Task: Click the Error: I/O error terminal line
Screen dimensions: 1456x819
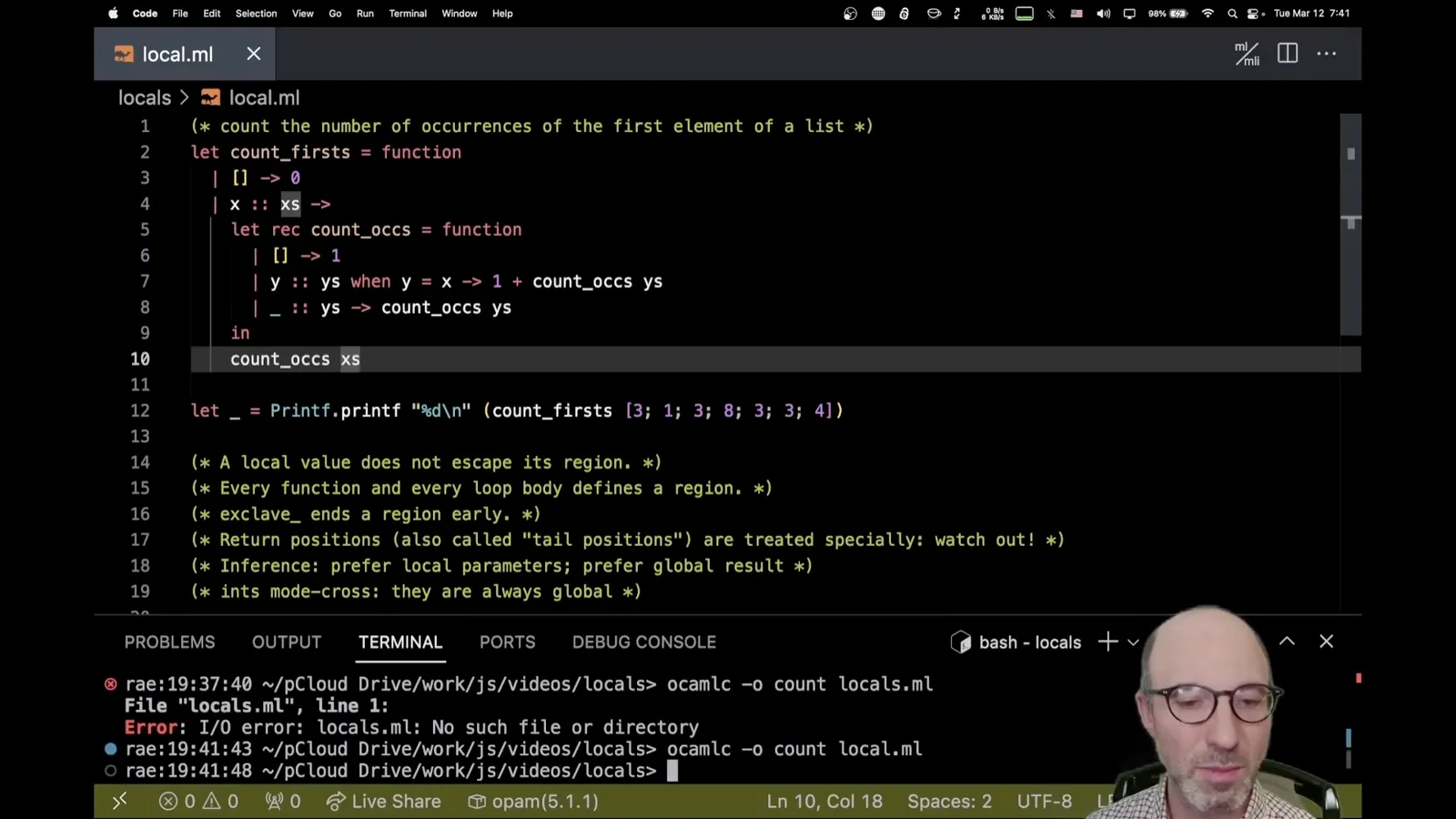Action: coord(411,727)
